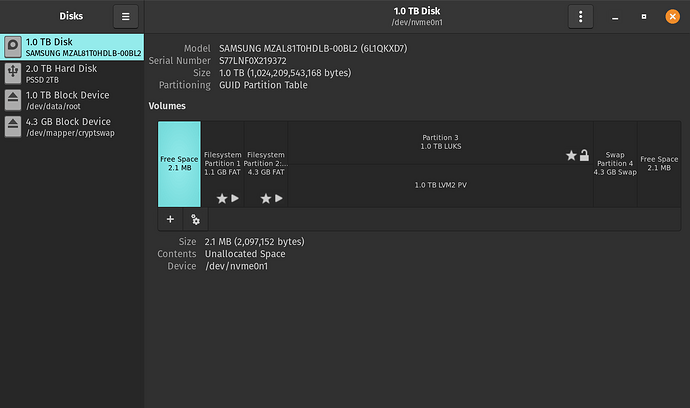Select Partition 3 1.0 TB LUKS volume

440,142
